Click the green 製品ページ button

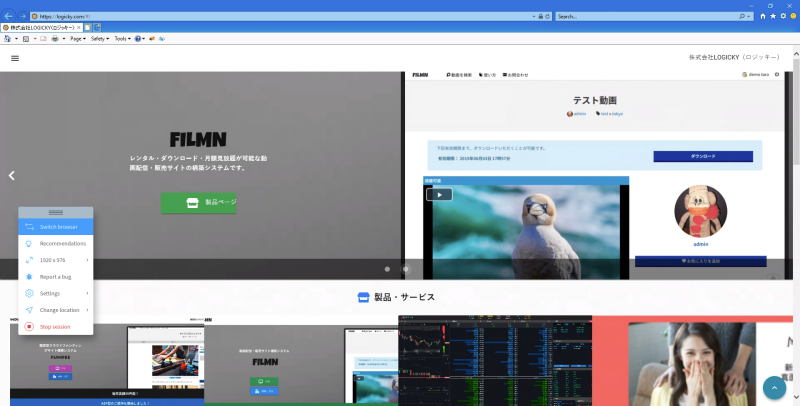(x=198, y=202)
